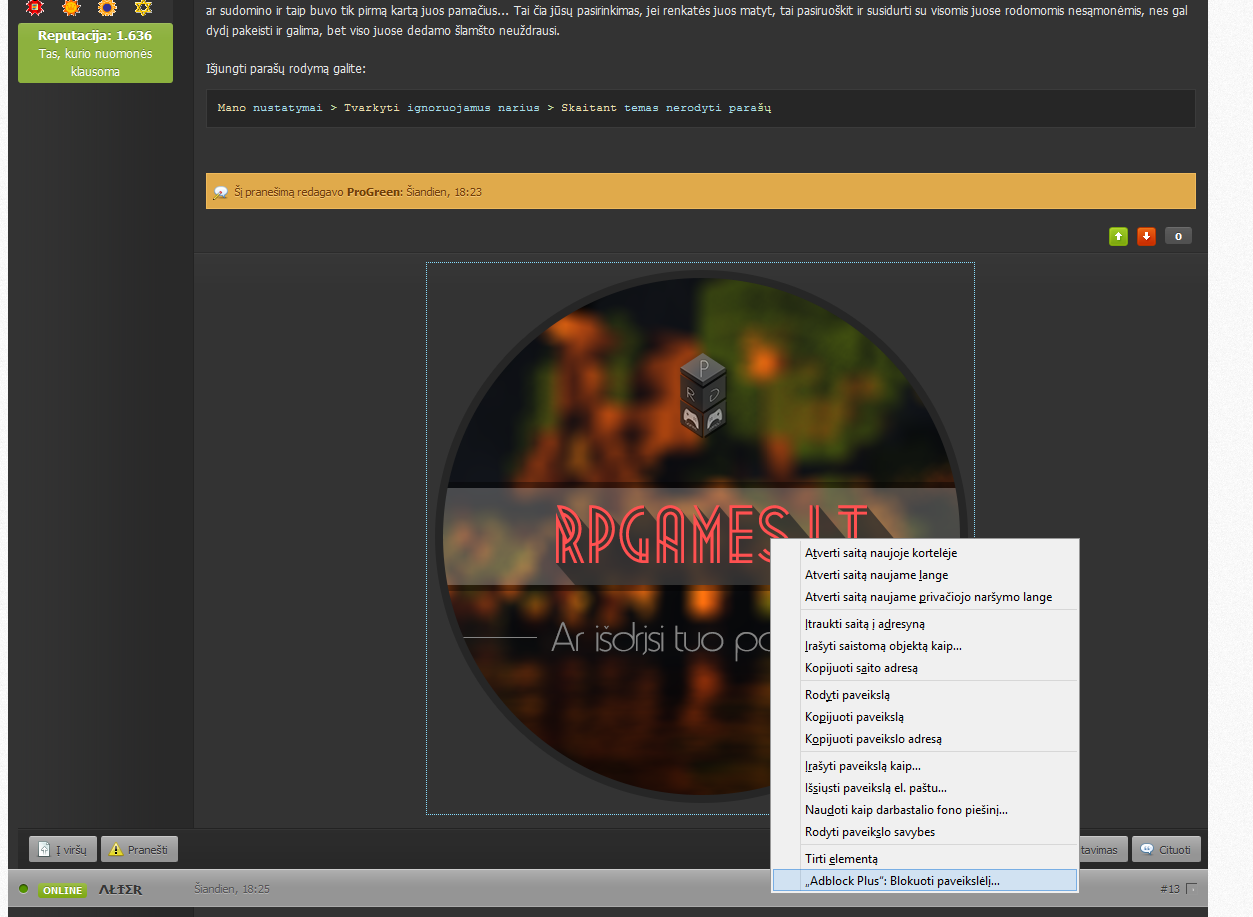Choose 'Kopijuoti saito adresą'
This screenshot has height=917, width=1253.
pos(925,667)
